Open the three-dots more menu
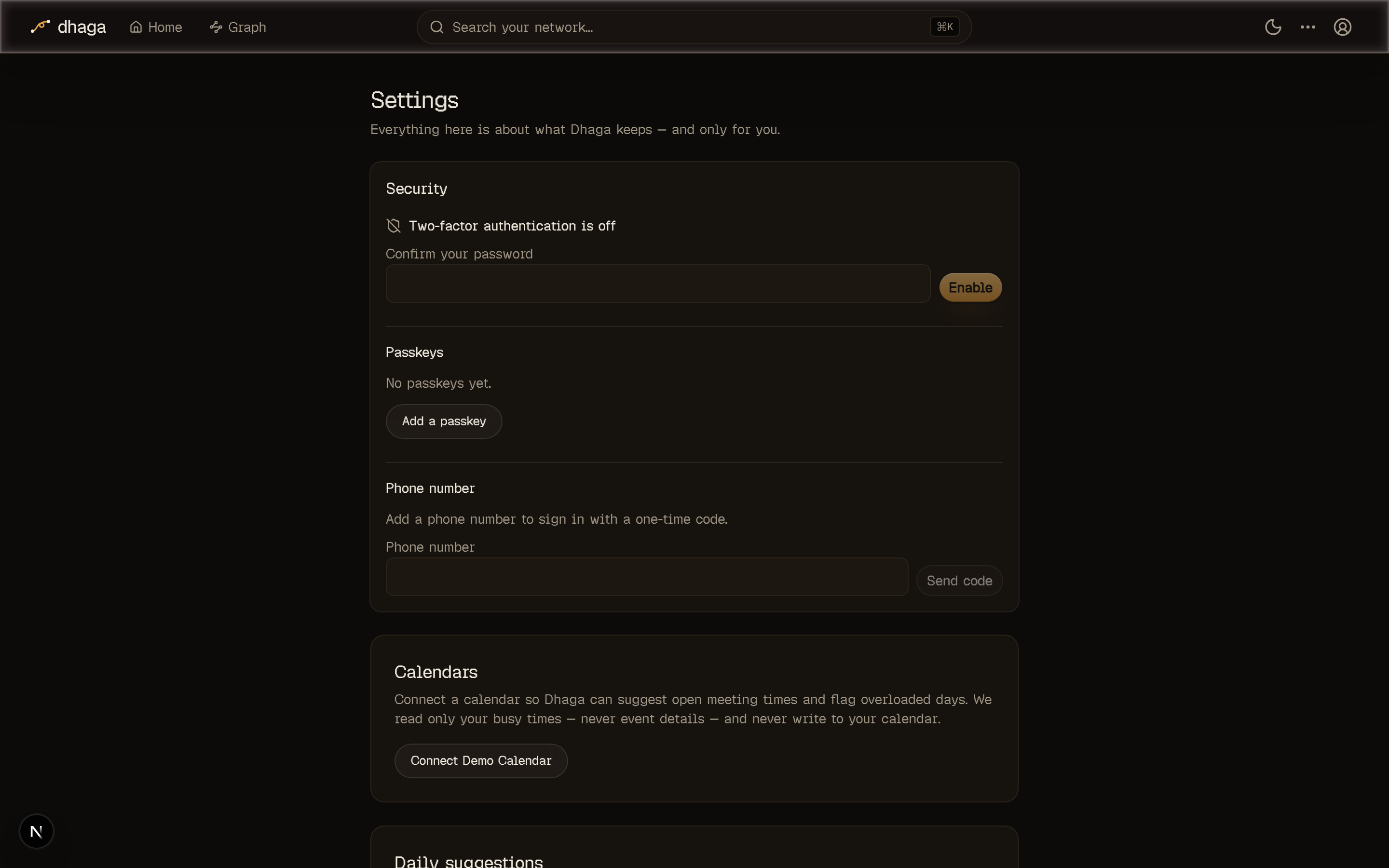Viewport: 1389px width, 868px height. [x=1307, y=27]
